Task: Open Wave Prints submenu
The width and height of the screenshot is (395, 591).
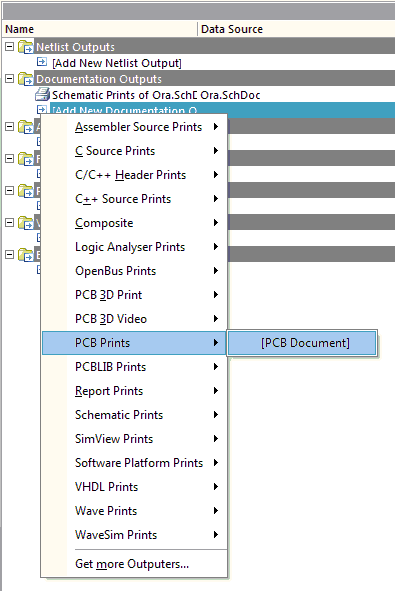Action: (x=135, y=511)
